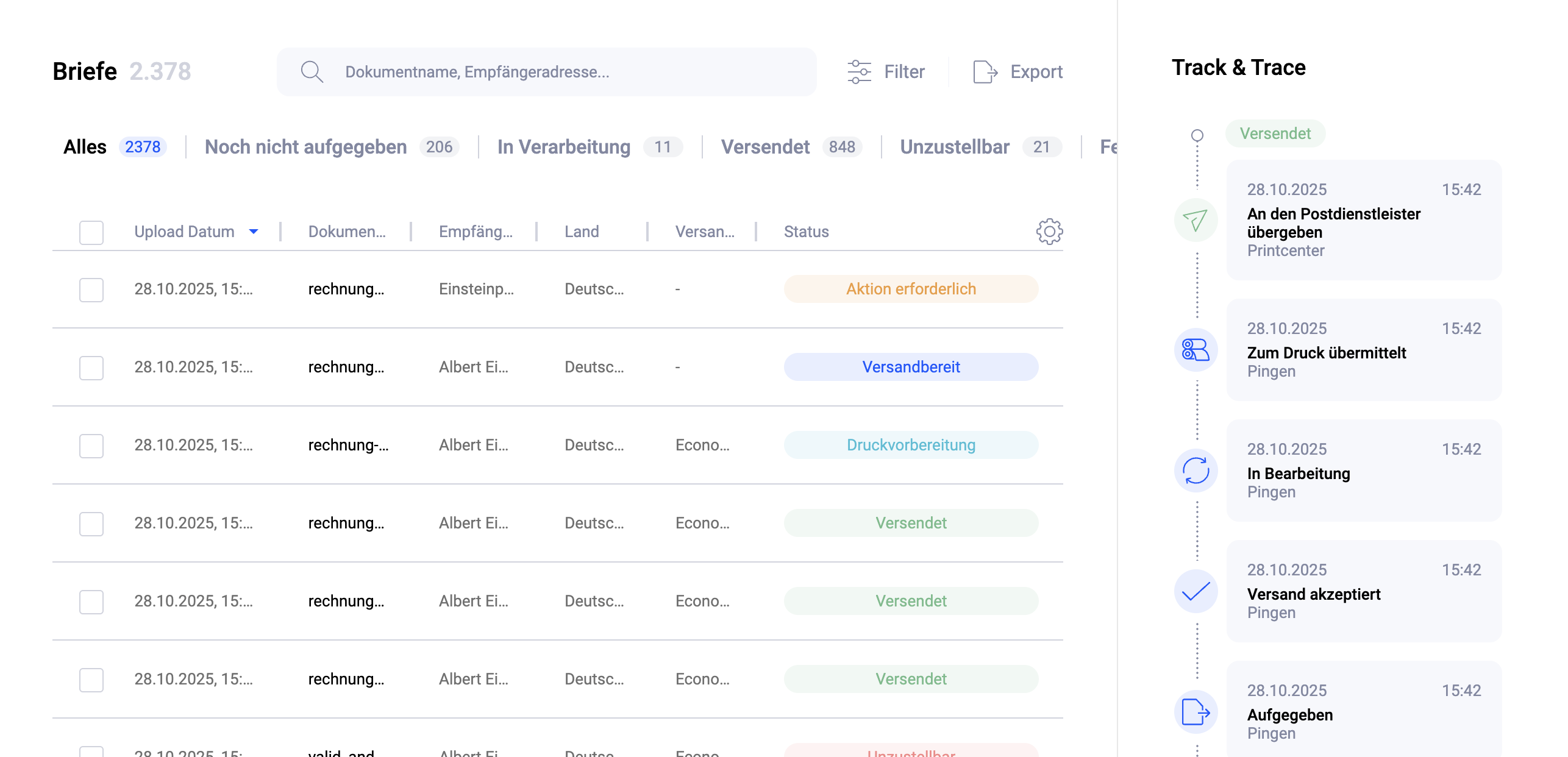The width and height of the screenshot is (1568, 757).
Task: Switch to the Versendet tab
Action: pyautogui.click(x=766, y=146)
